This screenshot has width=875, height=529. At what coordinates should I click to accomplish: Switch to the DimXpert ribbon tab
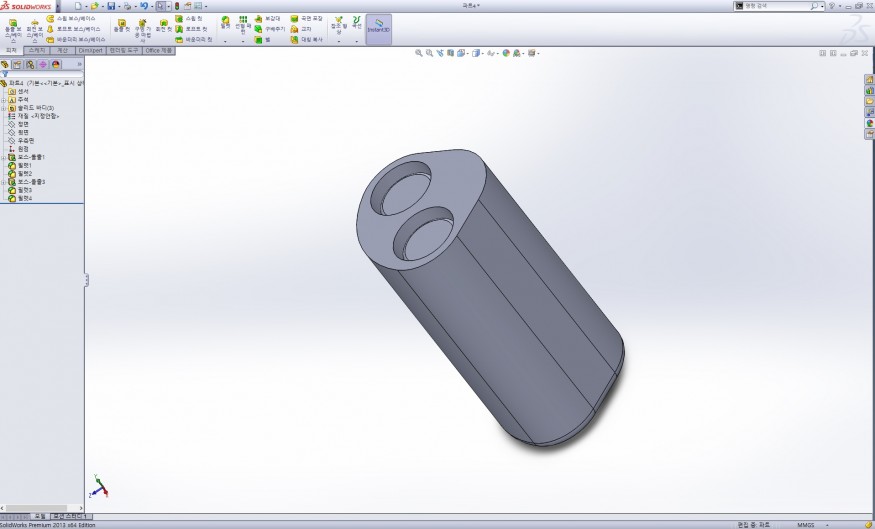coord(91,49)
